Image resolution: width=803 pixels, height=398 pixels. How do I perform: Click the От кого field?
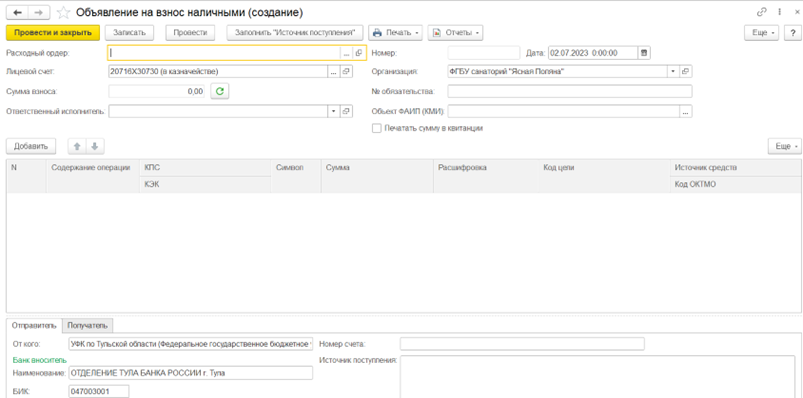pos(191,344)
